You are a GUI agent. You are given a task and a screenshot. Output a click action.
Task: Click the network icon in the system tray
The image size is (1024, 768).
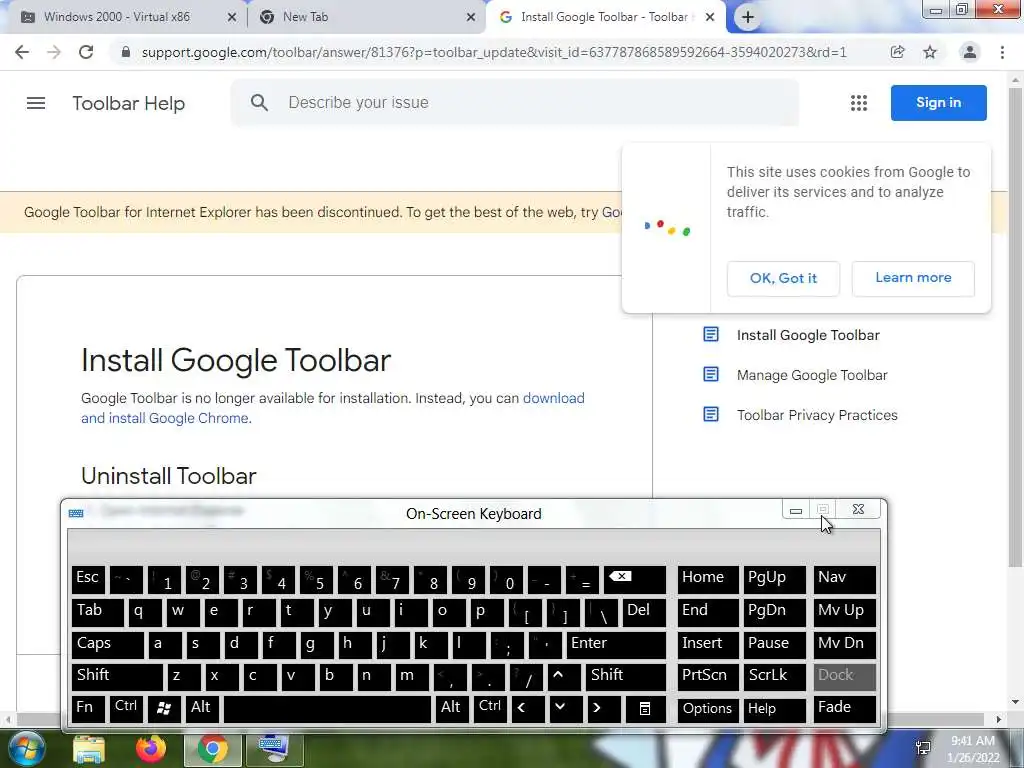923,748
